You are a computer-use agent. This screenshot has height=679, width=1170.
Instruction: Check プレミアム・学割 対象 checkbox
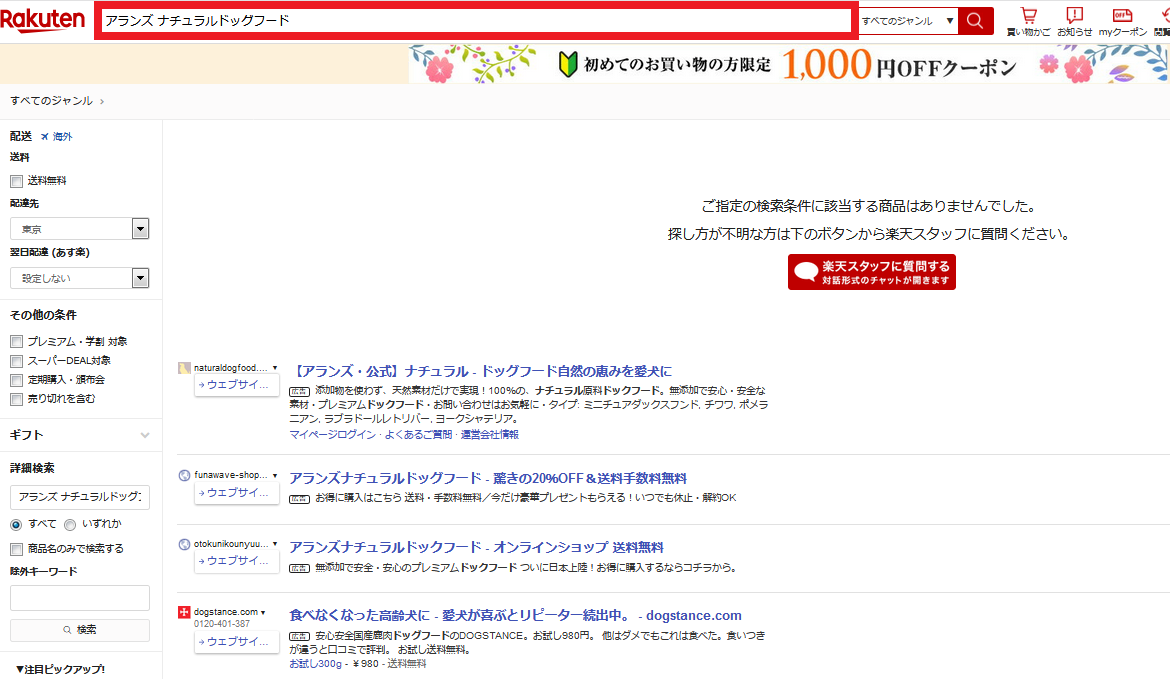coord(16,342)
